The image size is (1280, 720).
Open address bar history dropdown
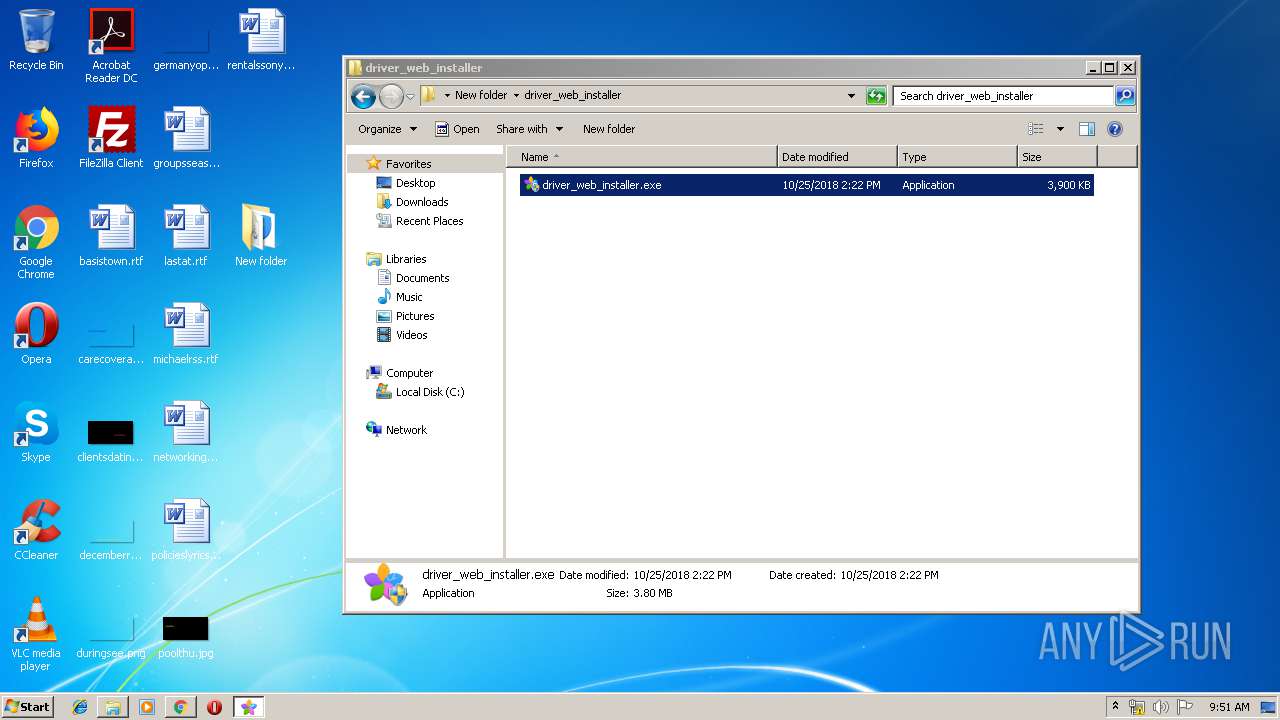click(851, 96)
